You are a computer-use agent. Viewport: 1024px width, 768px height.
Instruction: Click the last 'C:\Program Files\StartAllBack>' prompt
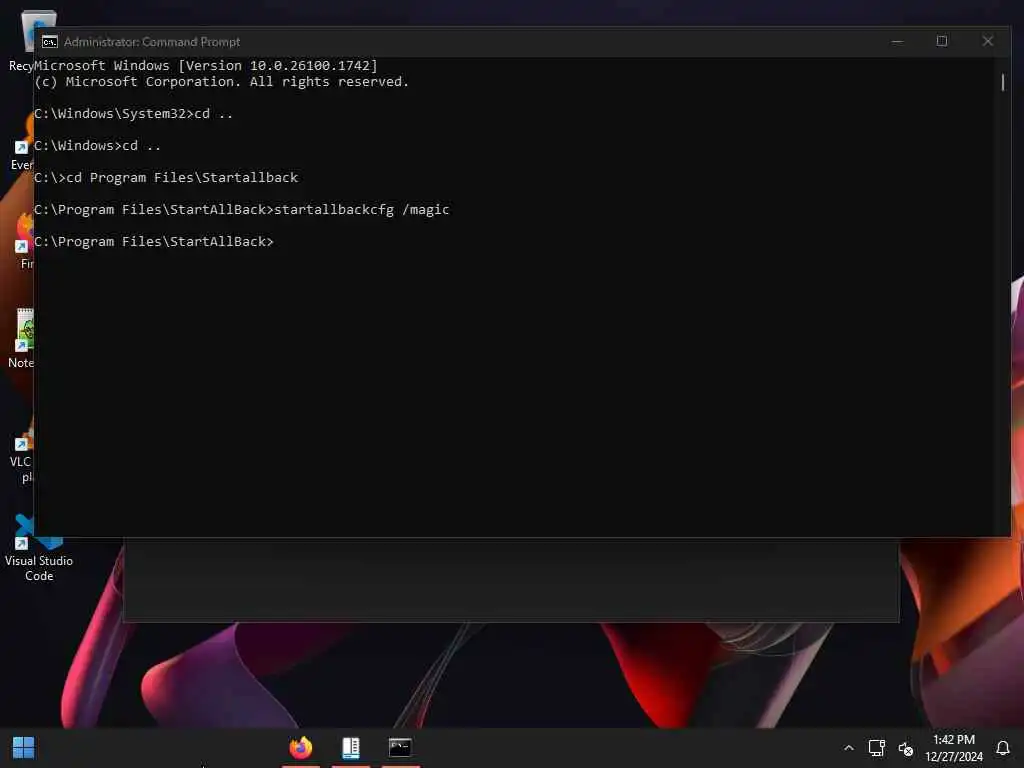154,242
